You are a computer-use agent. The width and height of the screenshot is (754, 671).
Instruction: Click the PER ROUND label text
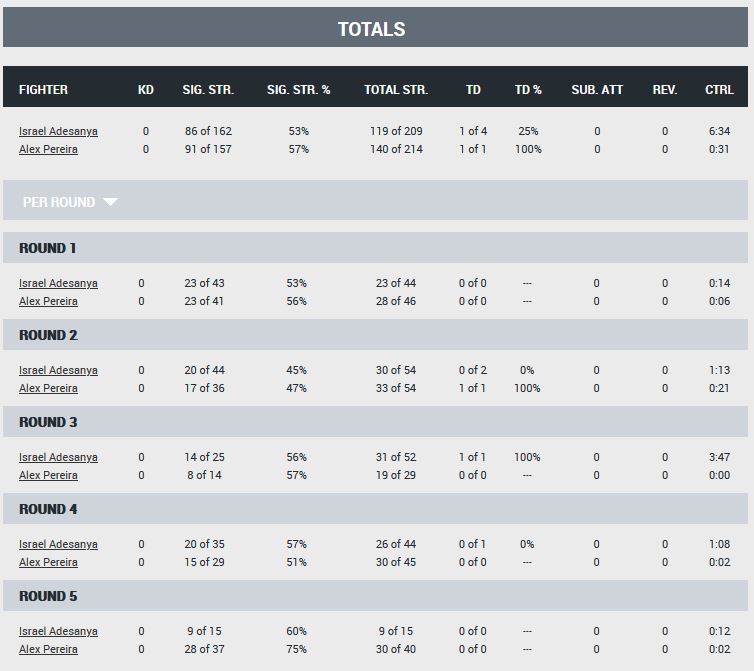59,202
